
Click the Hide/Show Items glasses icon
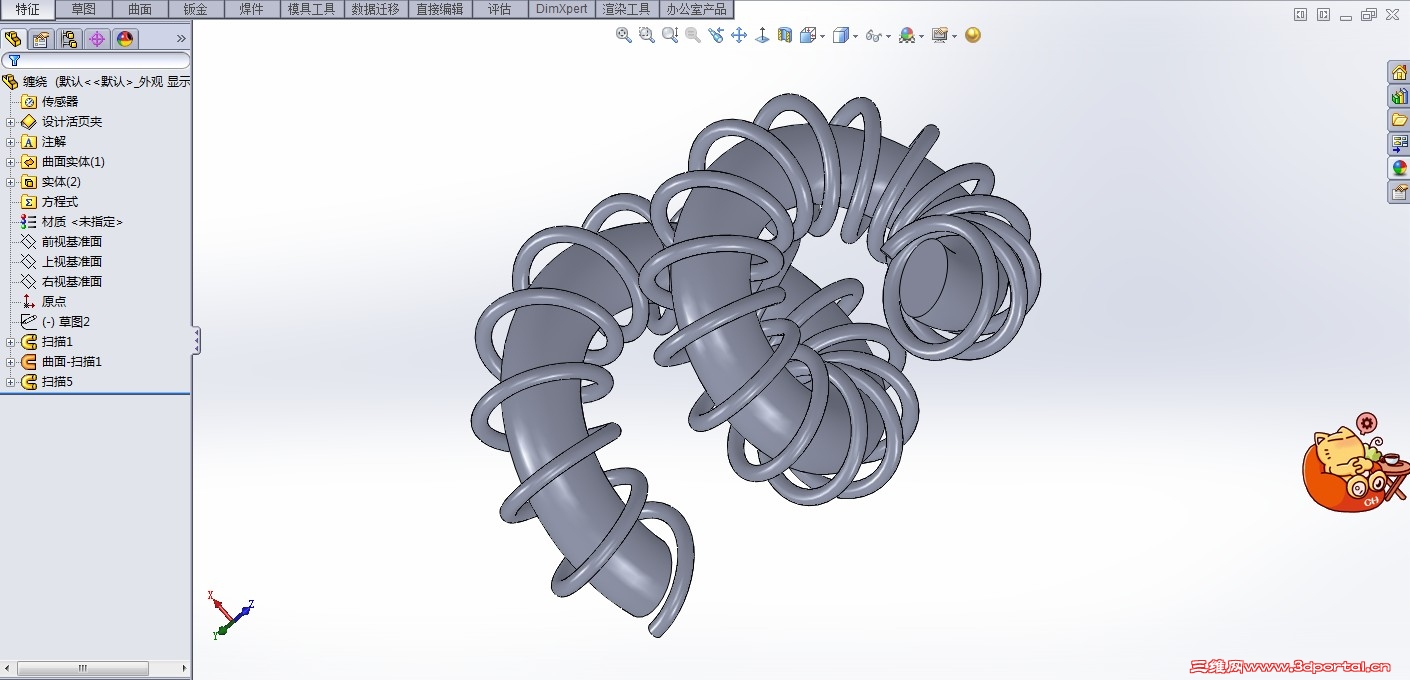[873, 35]
